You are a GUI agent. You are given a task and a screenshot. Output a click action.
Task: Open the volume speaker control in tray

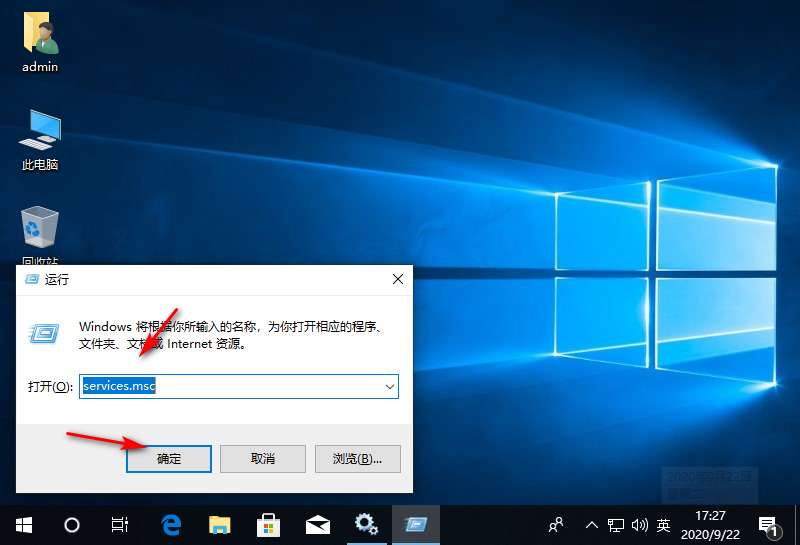(x=639, y=524)
